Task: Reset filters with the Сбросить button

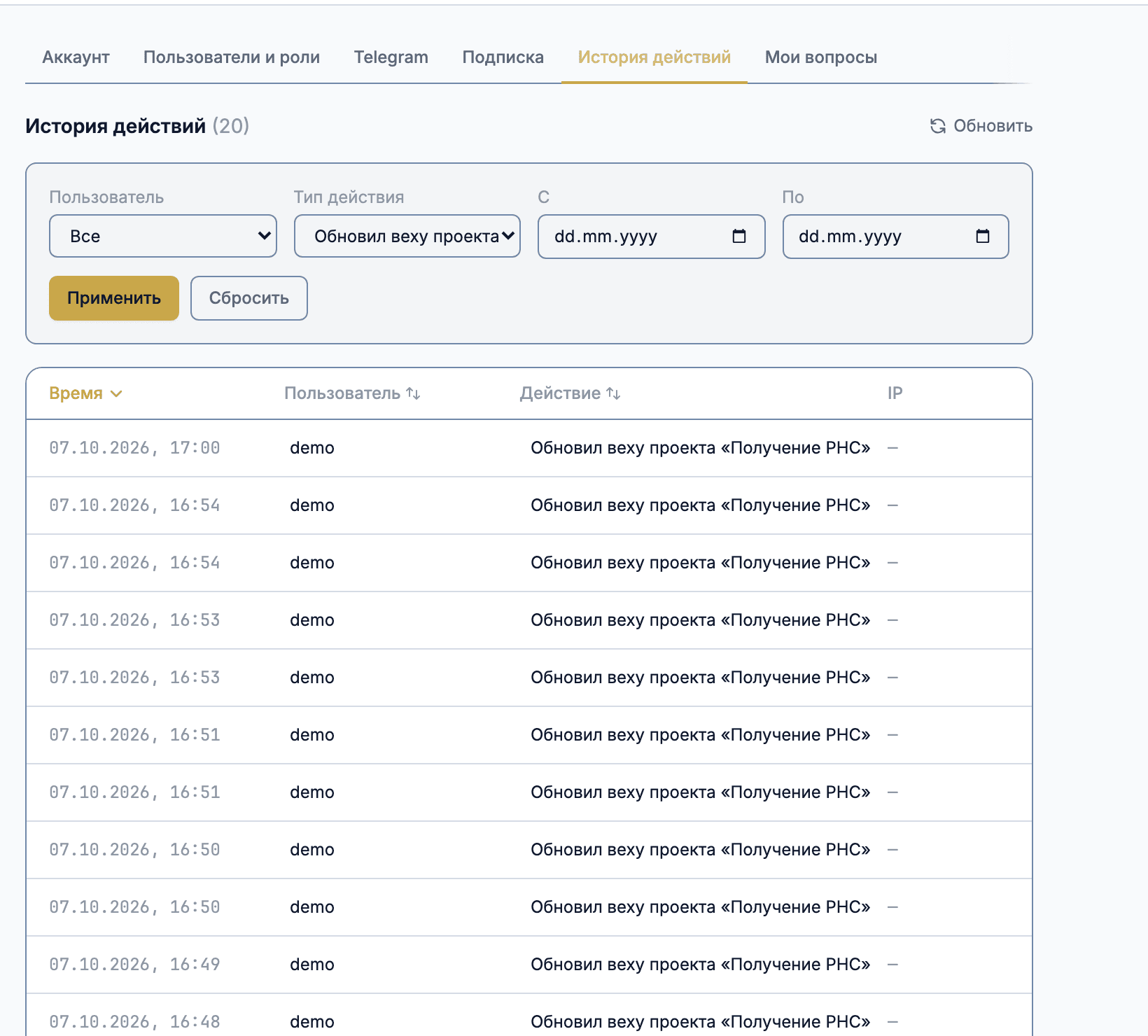Action: [249, 298]
